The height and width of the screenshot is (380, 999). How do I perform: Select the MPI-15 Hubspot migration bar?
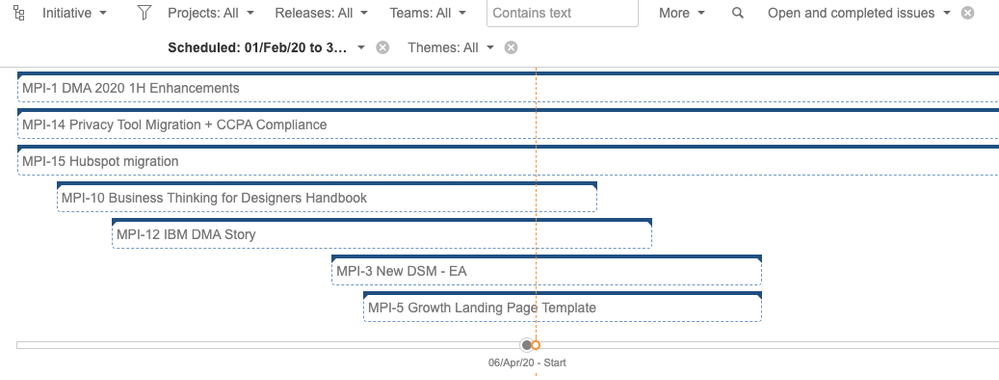click(x=508, y=161)
